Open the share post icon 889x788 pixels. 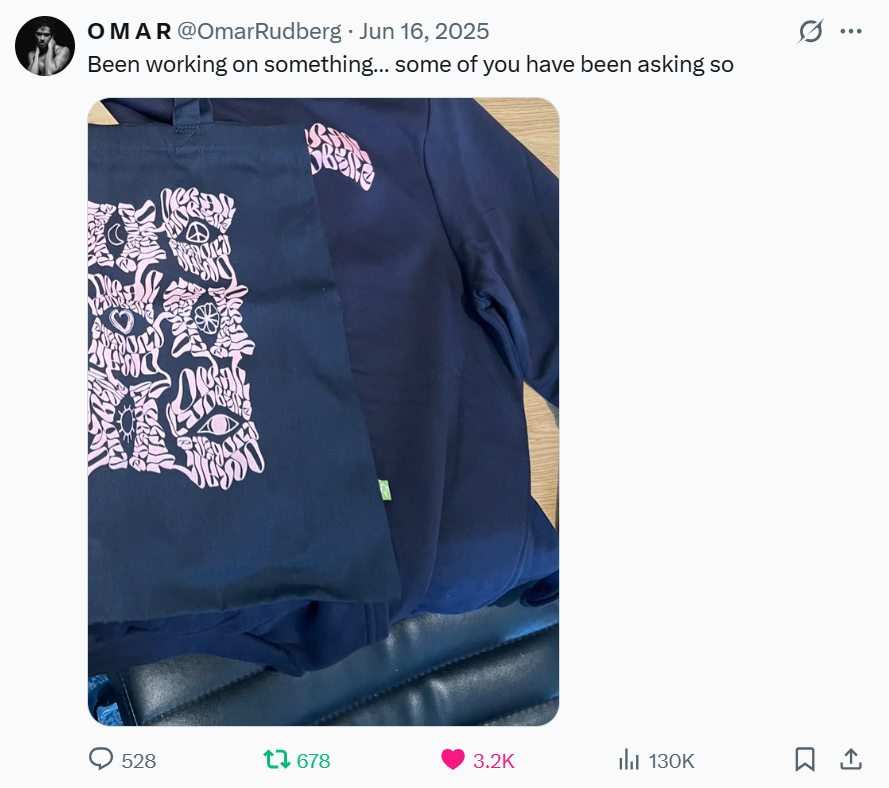click(851, 759)
